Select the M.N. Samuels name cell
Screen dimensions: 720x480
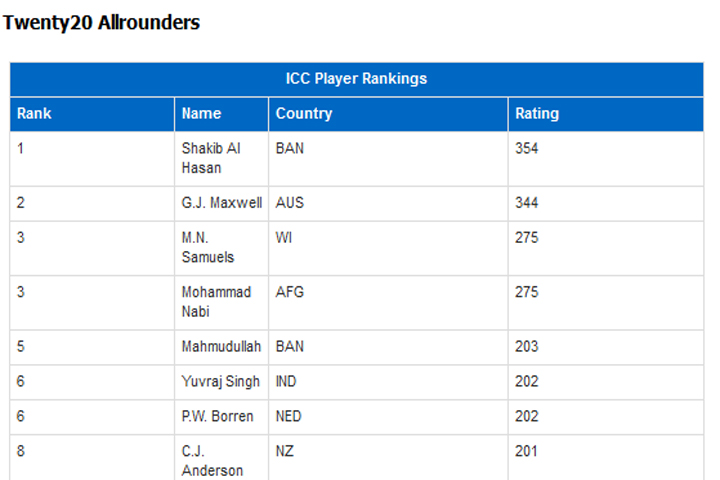tap(221, 248)
